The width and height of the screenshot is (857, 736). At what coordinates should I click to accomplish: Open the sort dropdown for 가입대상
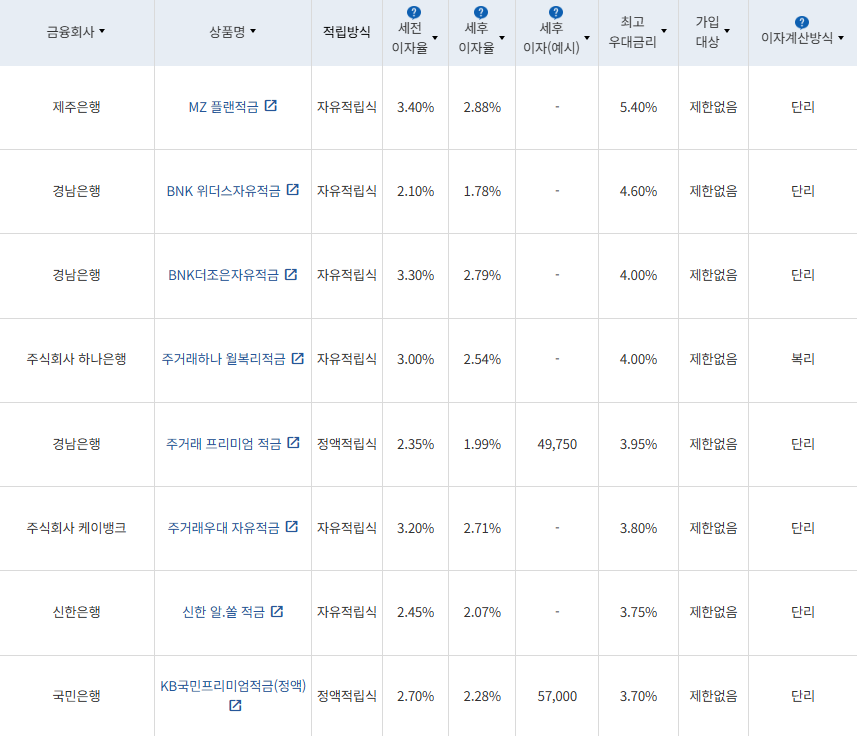pyautogui.click(x=729, y=32)
